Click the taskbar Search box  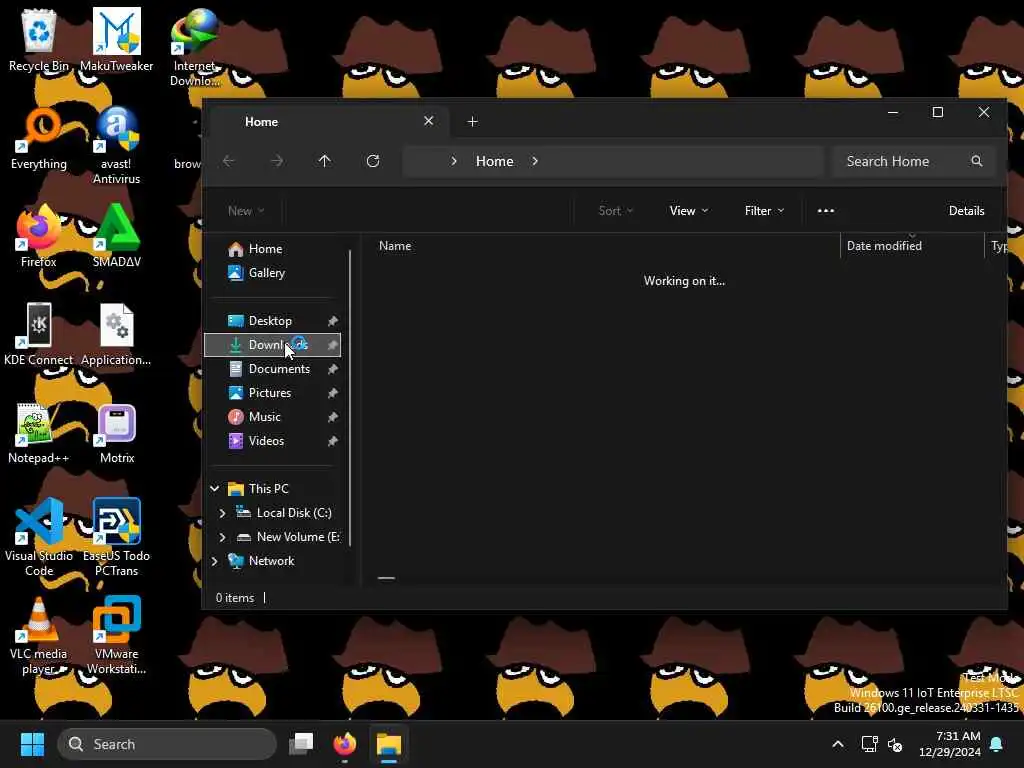(x=167, y=744)
